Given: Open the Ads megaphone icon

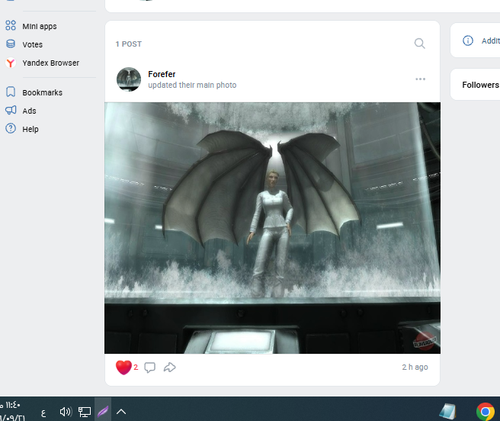Looking at the screenshot, I should click(11, 110).
